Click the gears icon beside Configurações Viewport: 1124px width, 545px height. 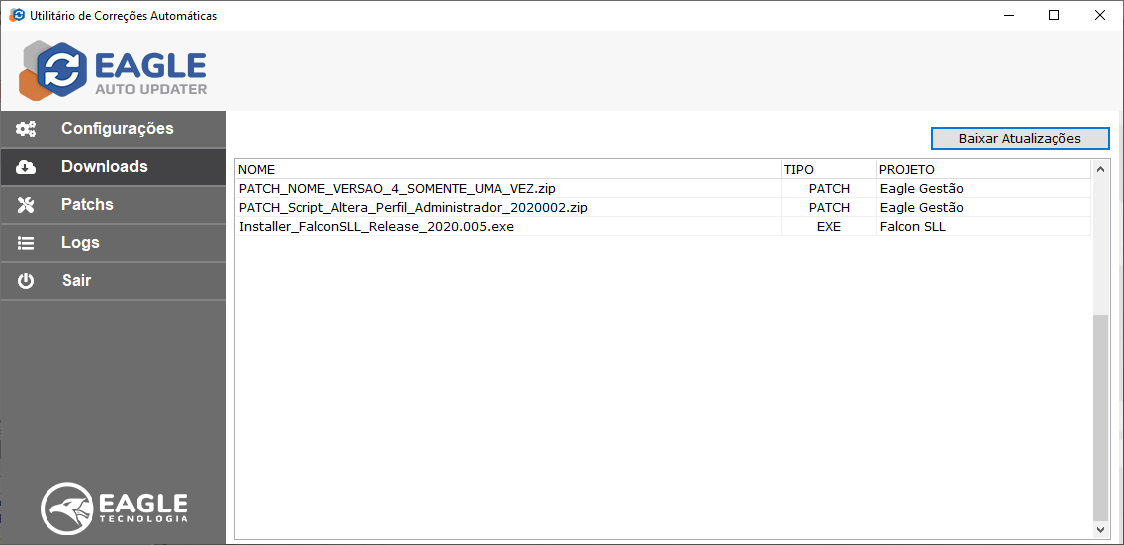tap(27, 129)
